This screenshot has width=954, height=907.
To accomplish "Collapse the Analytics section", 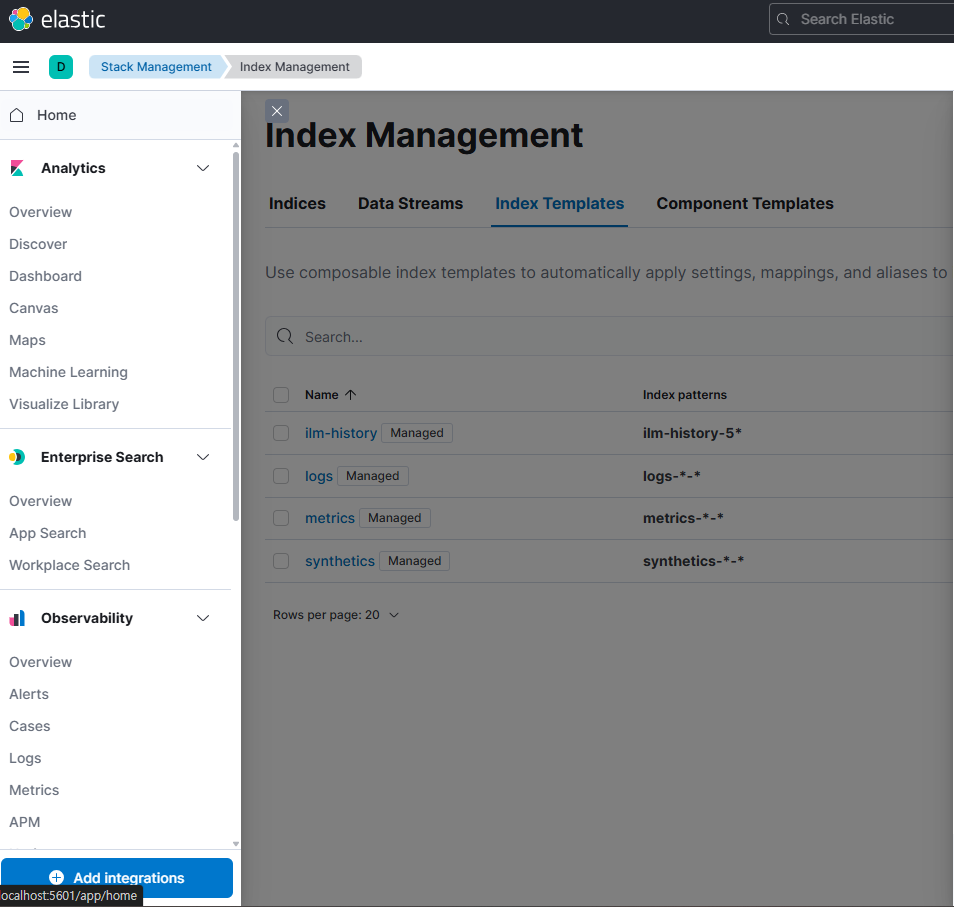I will [x=203, y=168].
